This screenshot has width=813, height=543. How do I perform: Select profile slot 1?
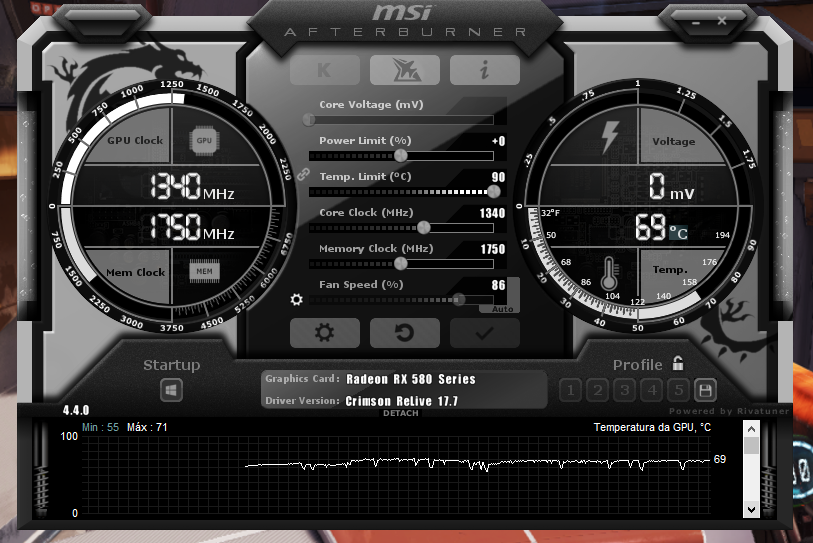(570, 391)
